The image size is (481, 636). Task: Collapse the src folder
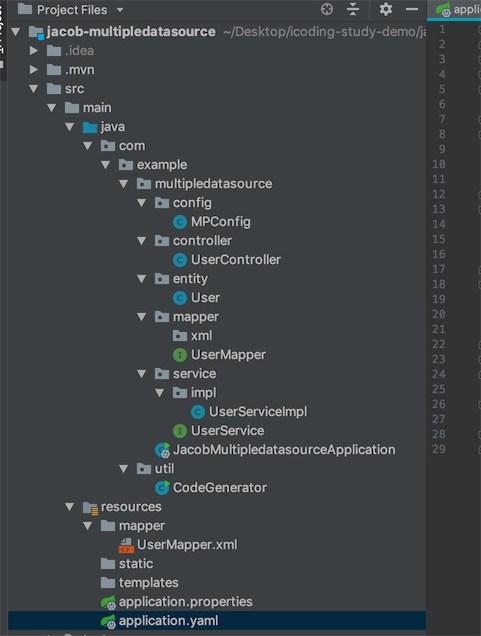(34, 89)
